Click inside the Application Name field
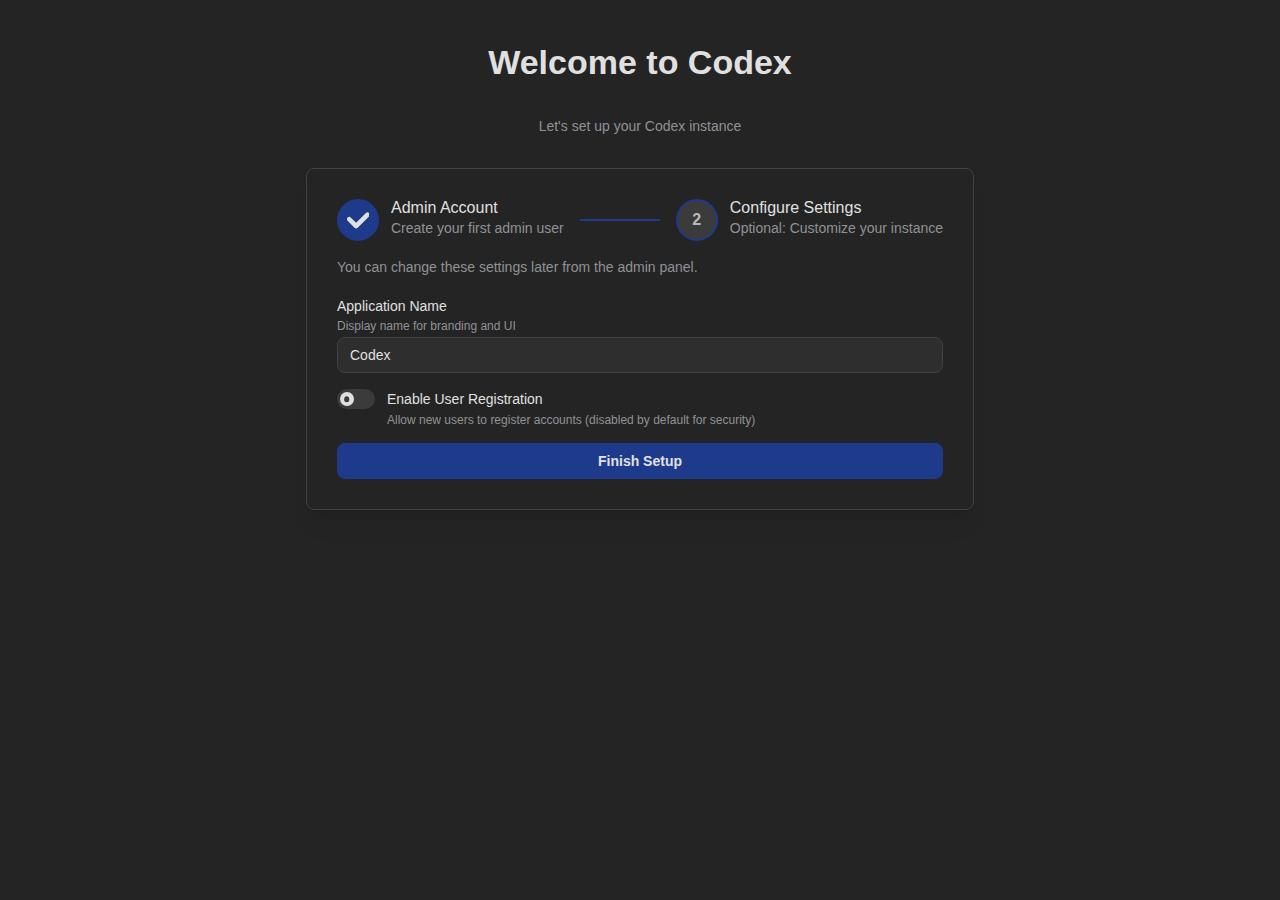Screen dimensions: 1280x900 tap(639, 355)
